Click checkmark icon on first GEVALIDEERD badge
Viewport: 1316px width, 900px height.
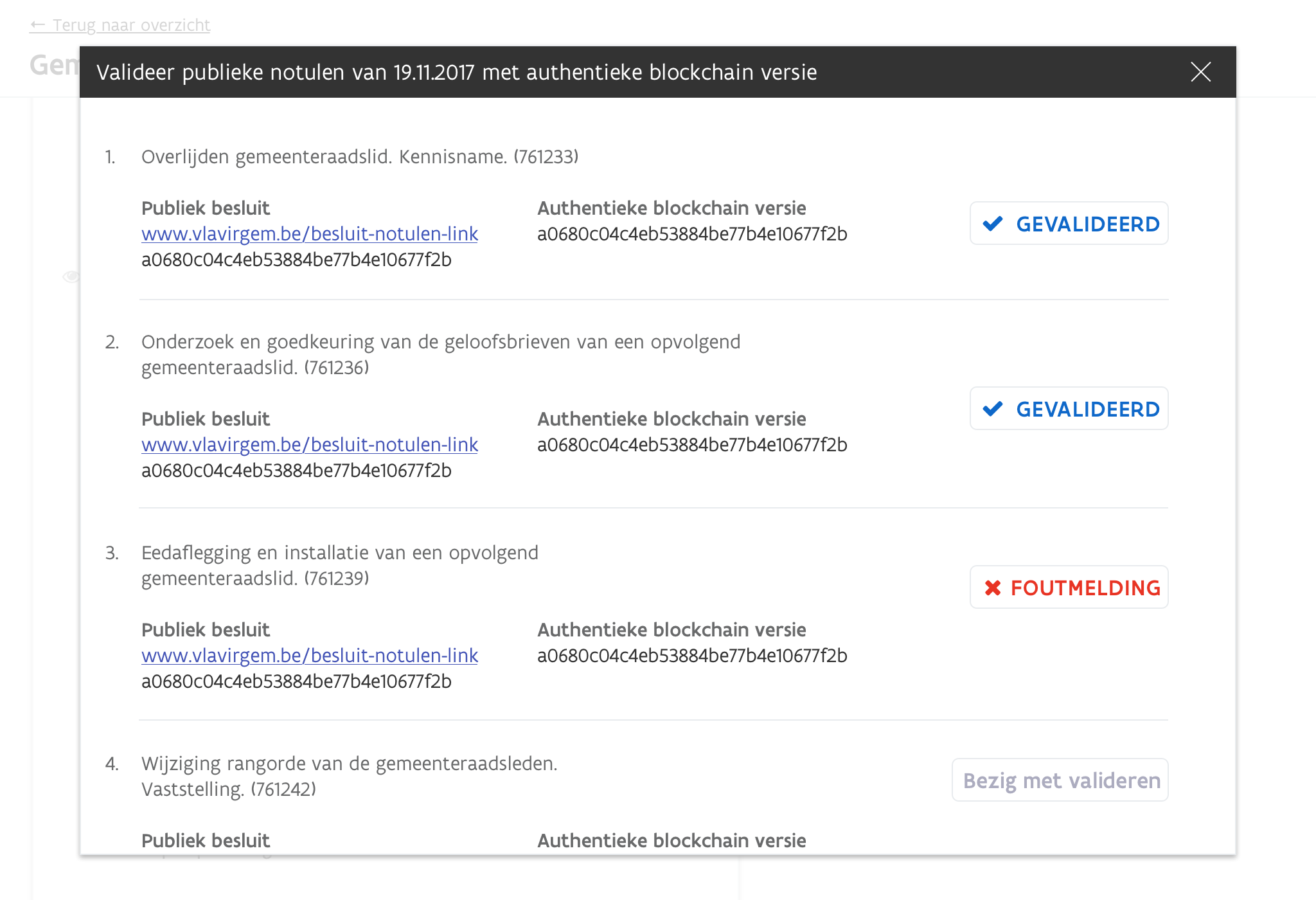point(993,224)
